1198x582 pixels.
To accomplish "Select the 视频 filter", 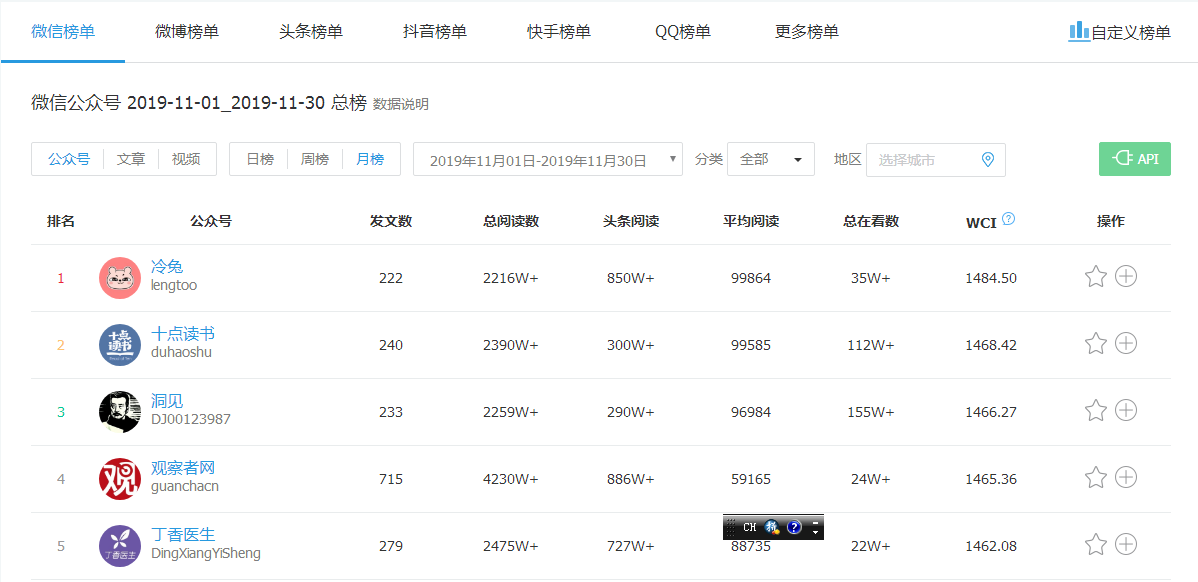I will pyautogui.click(x=186, y=160).
